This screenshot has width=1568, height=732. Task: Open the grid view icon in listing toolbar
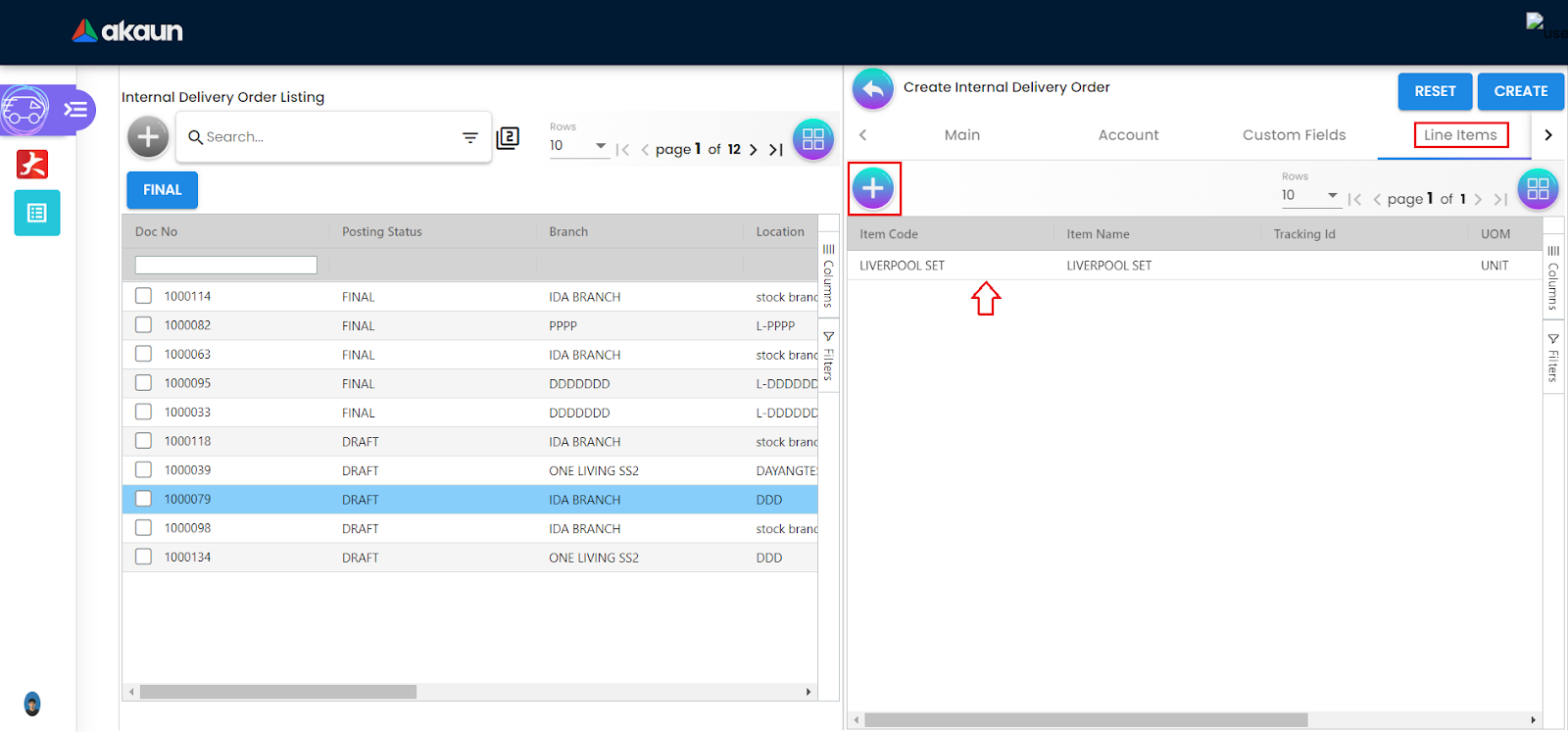812,139
